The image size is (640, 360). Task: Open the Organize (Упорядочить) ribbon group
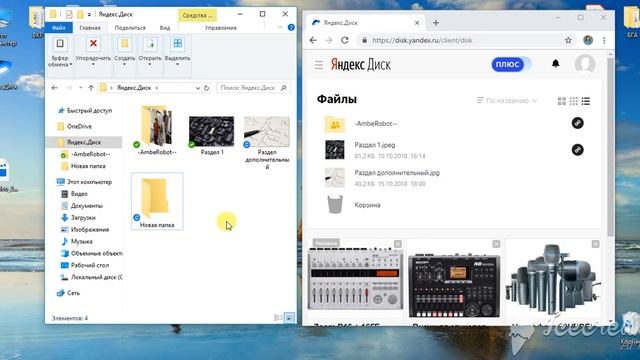(93, 53)
